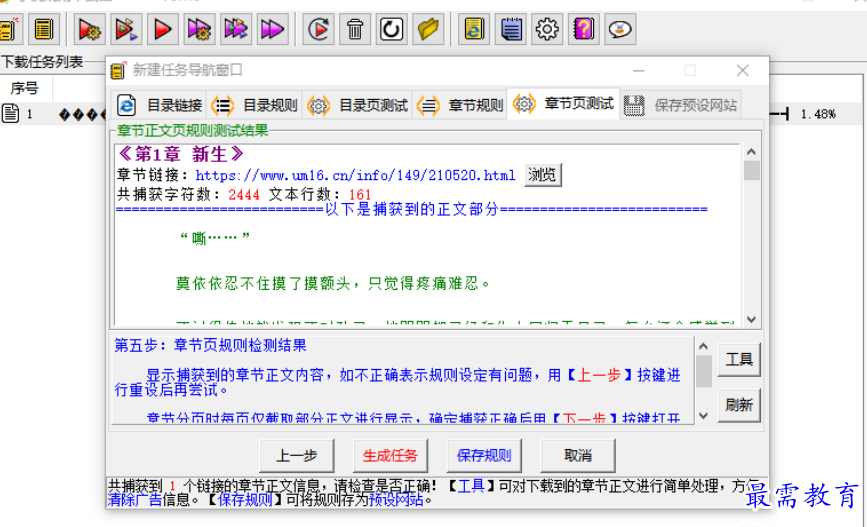
Task: Click the browser notebook icon in toolbar
Action: click(474, 29)
